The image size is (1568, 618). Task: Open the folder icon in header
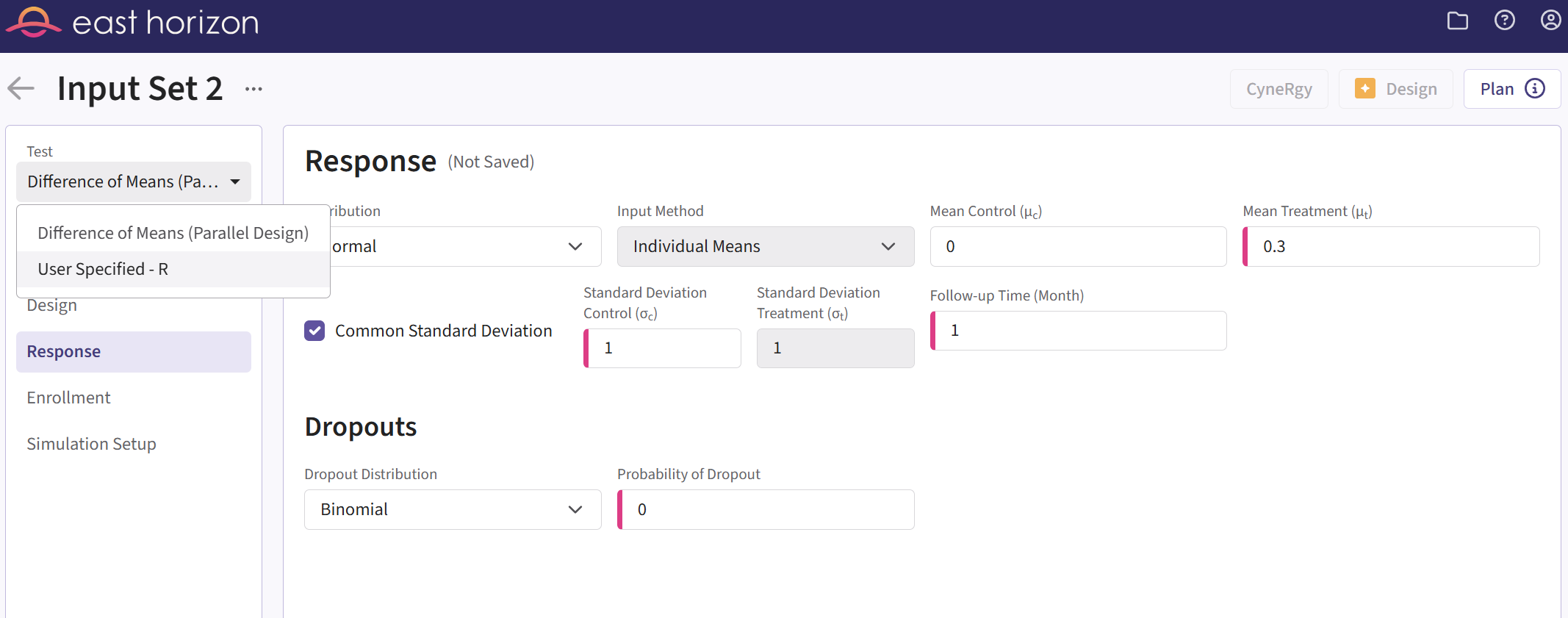pos(1457,21)
